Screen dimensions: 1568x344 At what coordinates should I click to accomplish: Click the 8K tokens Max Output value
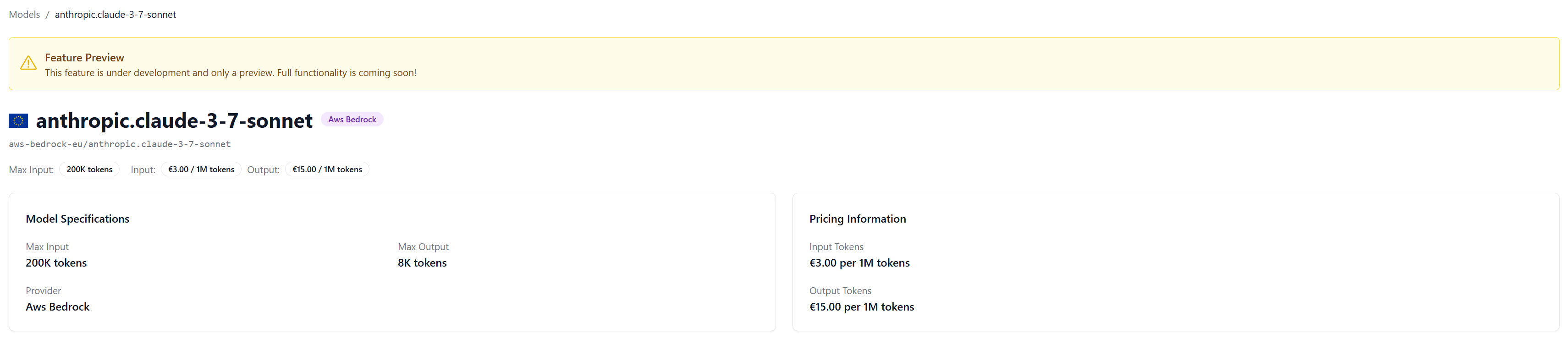(422, 263)
